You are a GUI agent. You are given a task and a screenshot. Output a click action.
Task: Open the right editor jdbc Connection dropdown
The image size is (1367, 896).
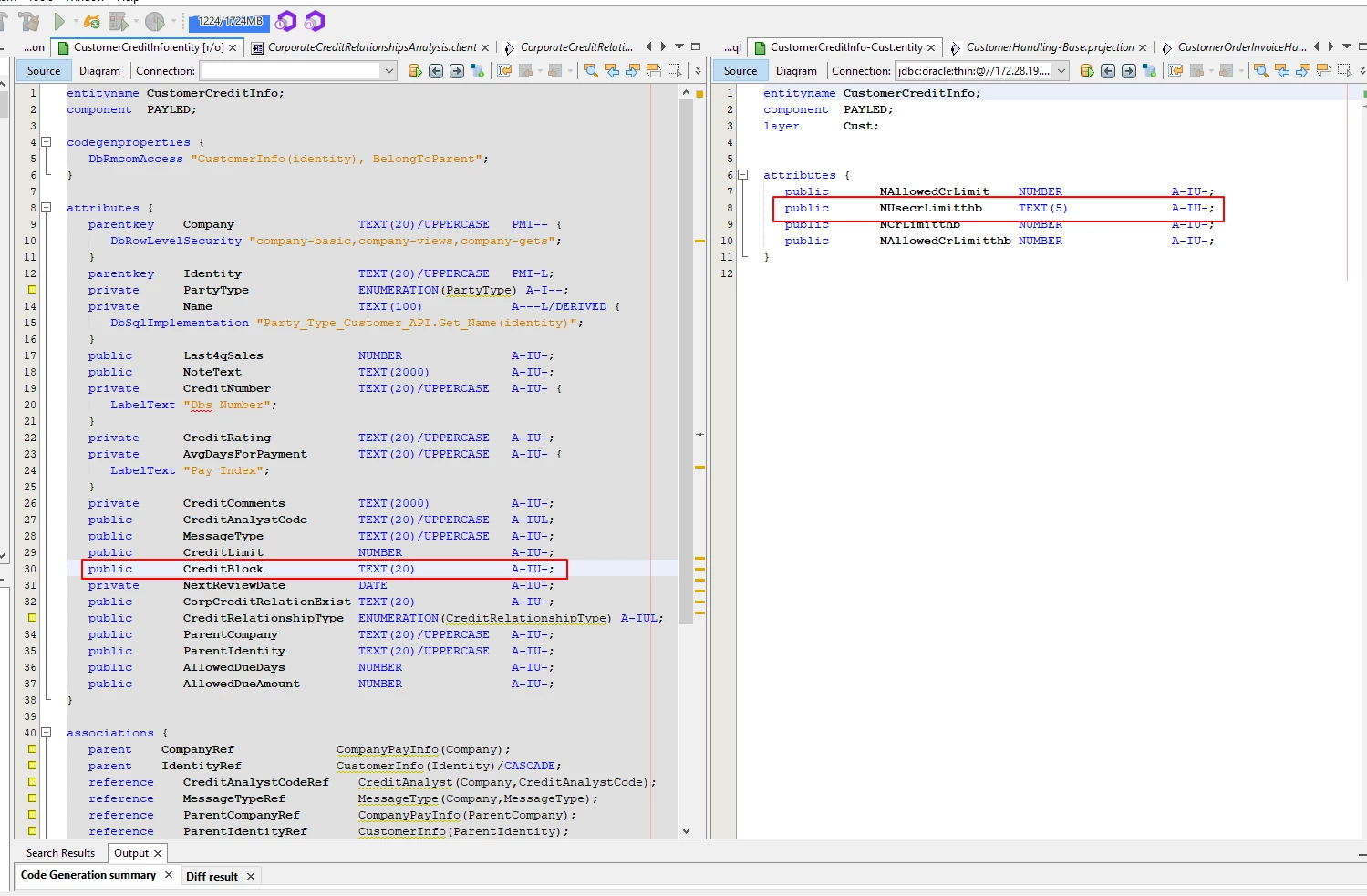[x=1061, y=70]
